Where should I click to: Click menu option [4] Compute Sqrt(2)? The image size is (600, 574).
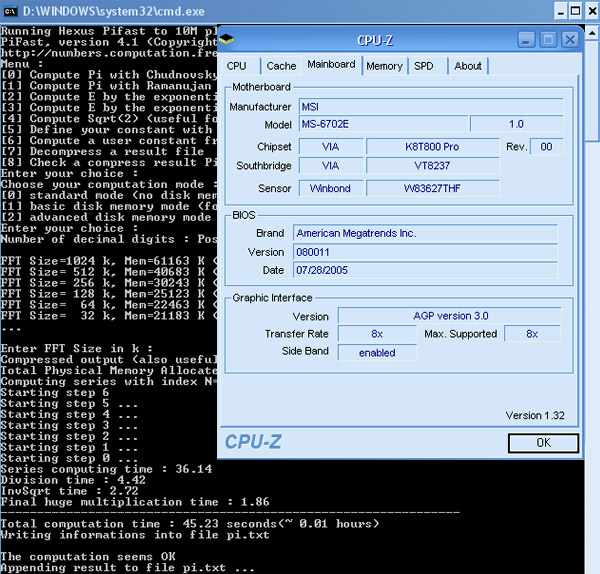[x=109, y=119]
